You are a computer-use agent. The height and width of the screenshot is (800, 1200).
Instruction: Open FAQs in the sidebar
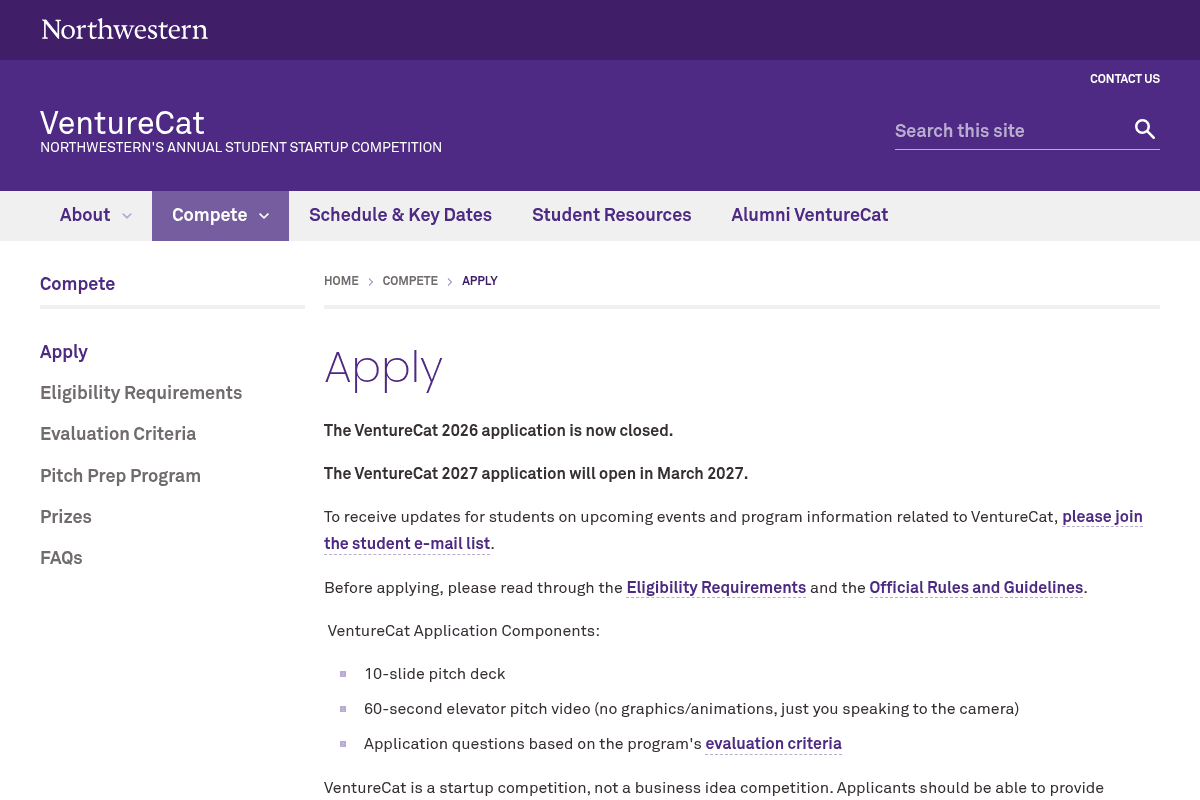[x=61, y=558]
